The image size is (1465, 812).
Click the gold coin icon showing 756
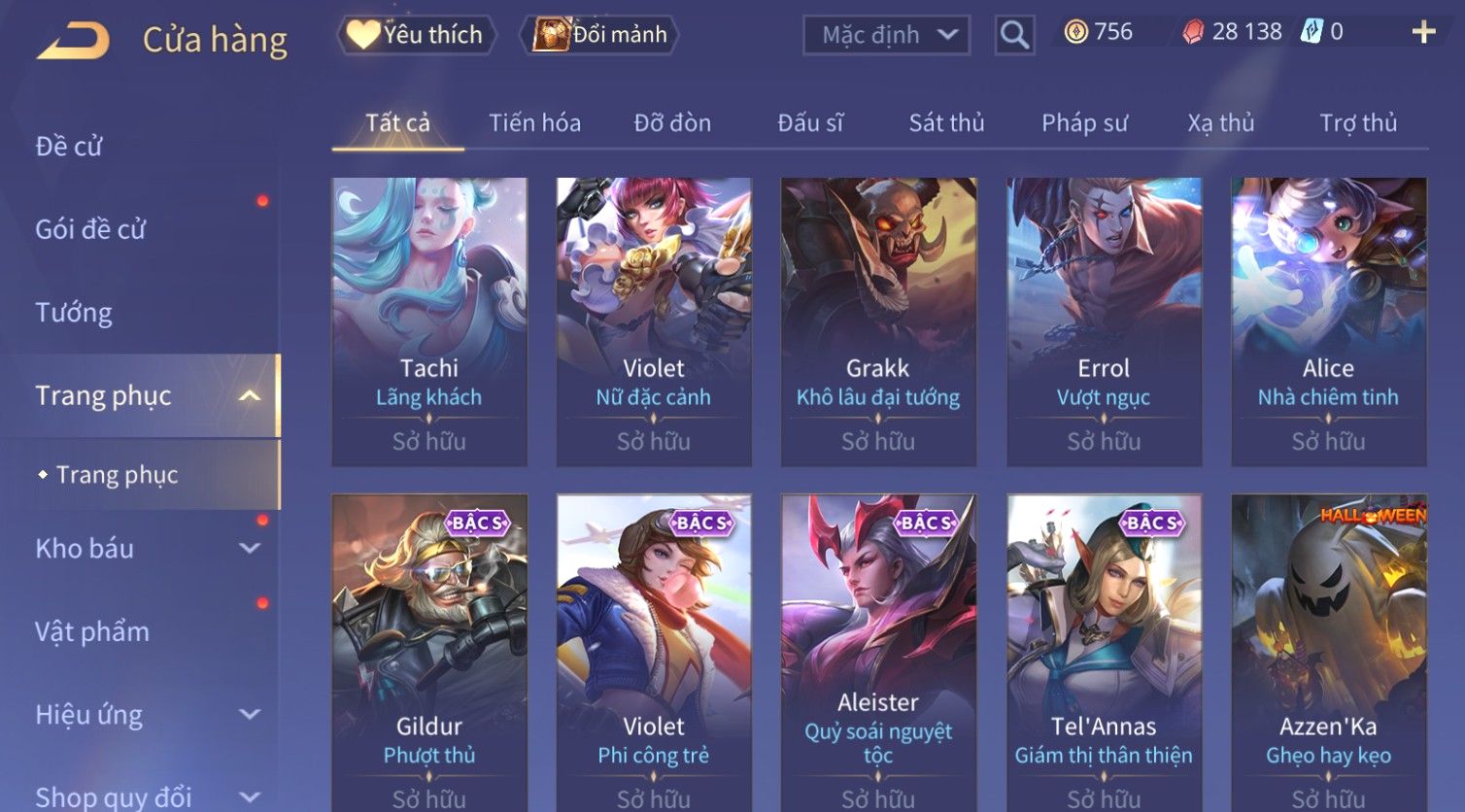pyautogui.click(x=1075, y=33)
